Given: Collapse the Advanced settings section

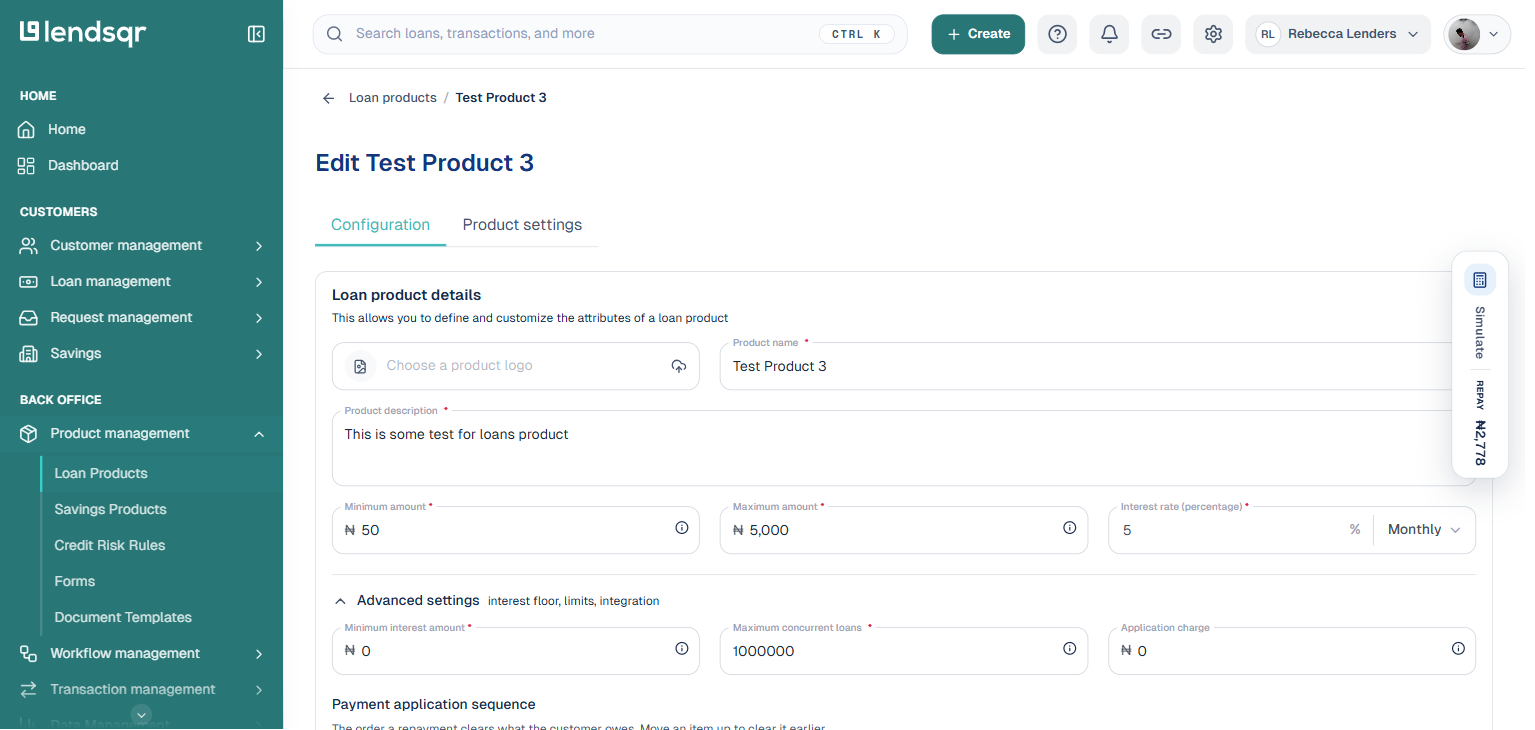Looking at the screenshot, I should click(x=340, y=601).
